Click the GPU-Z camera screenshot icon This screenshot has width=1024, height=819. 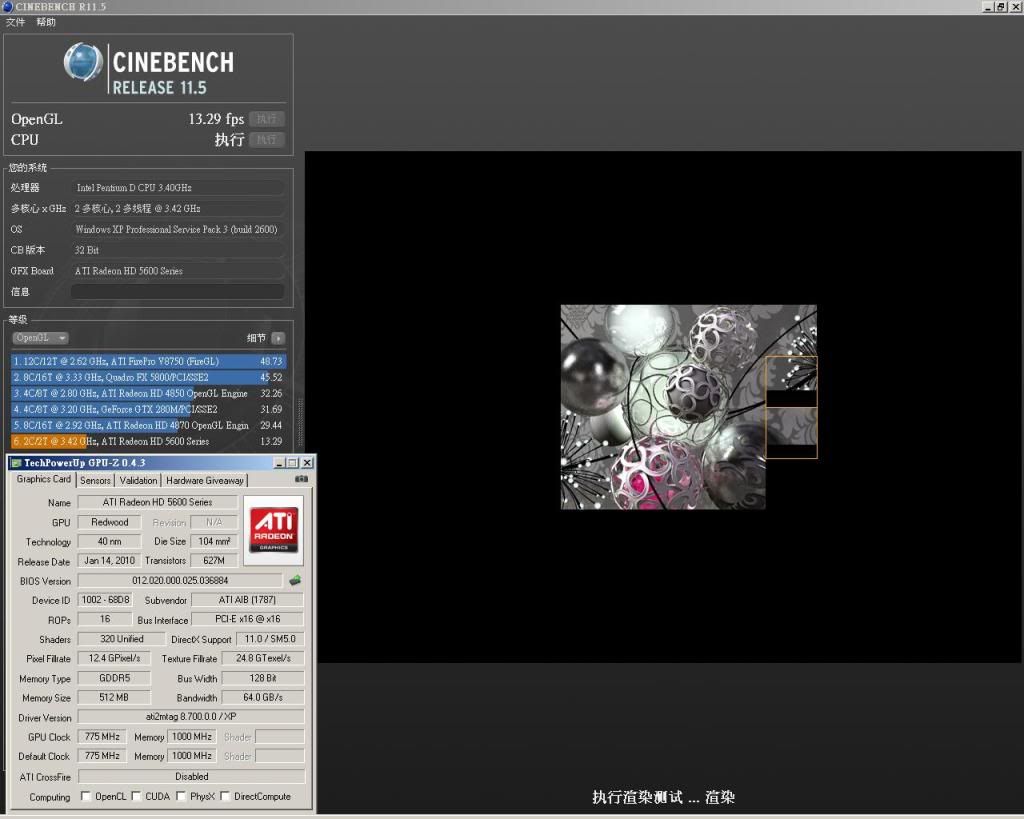coord(301,479)
